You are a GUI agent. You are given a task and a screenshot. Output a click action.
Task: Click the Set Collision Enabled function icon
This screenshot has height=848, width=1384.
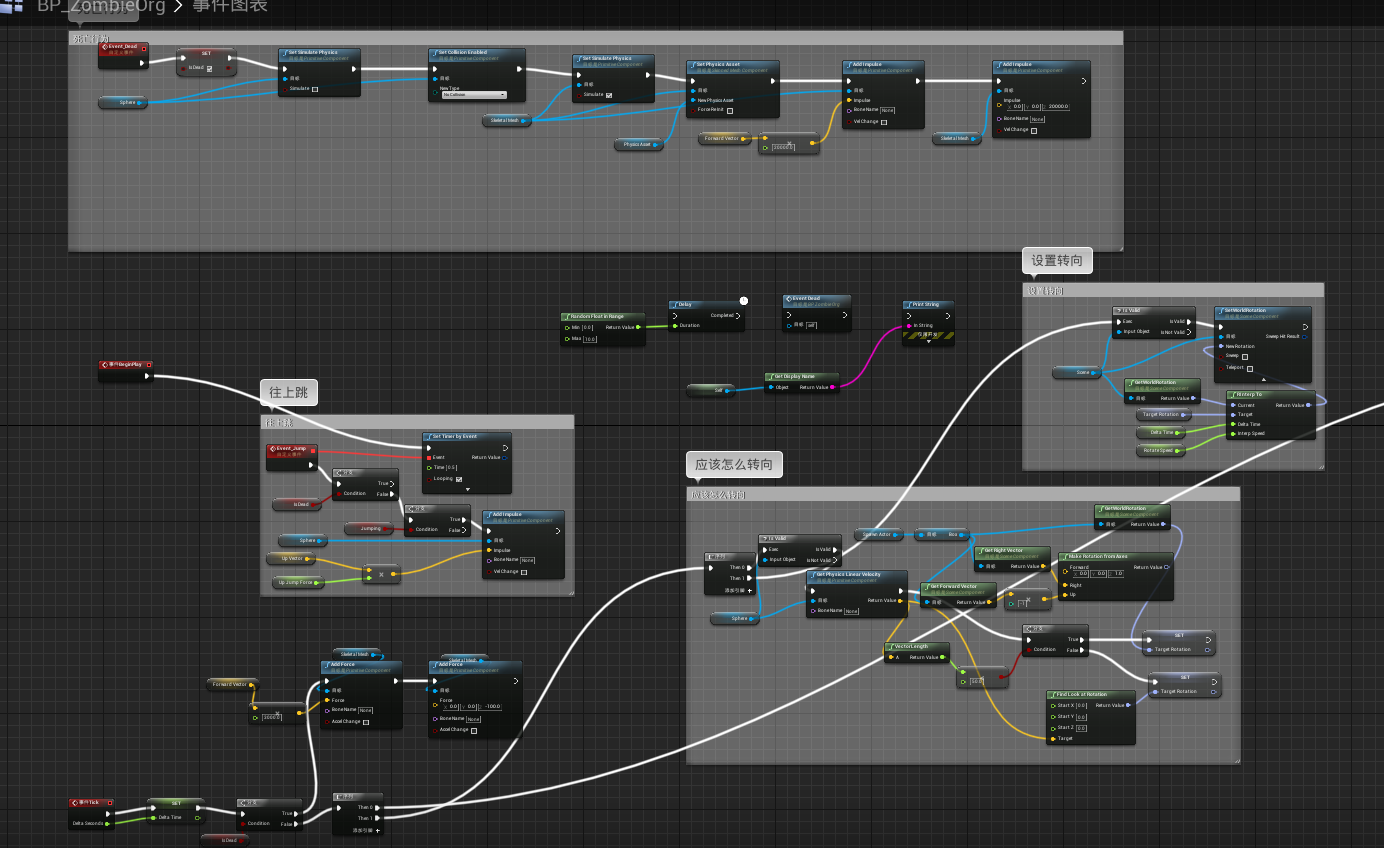click(435, 52)
